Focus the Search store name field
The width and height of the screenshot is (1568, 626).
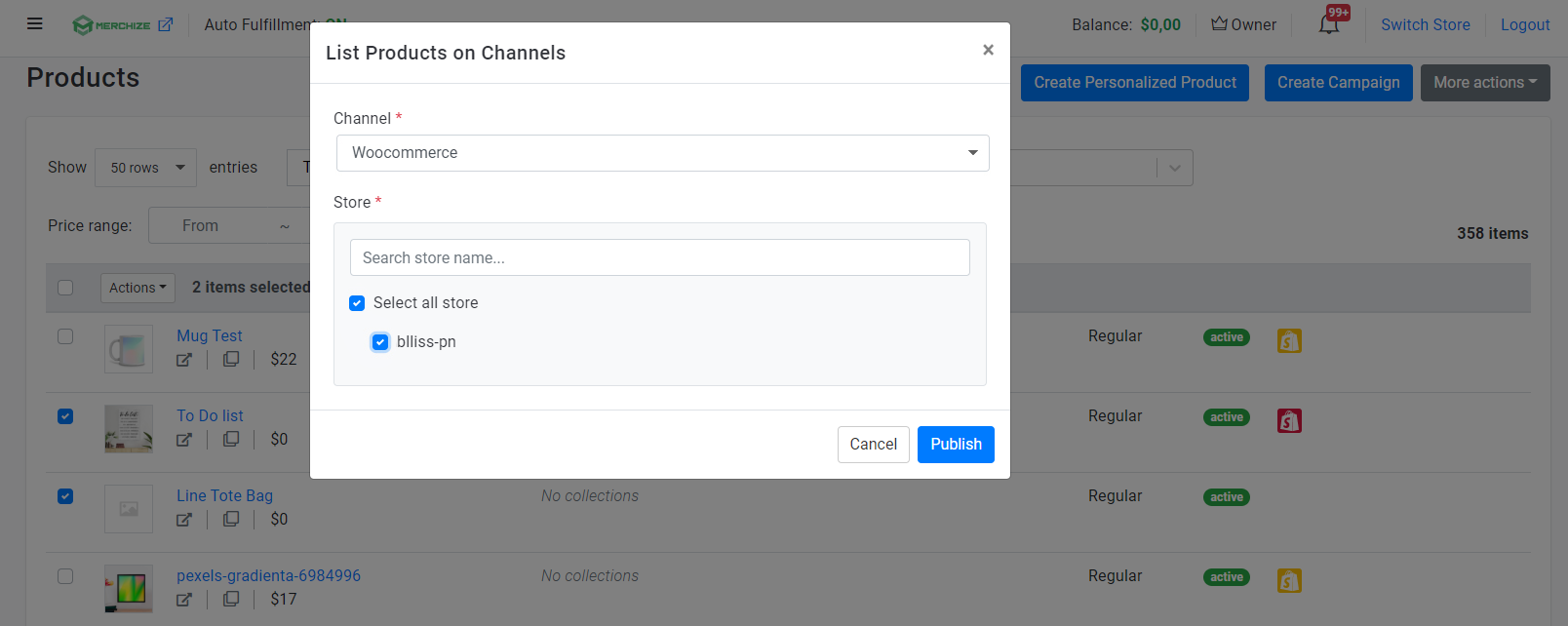pos(660,257)
